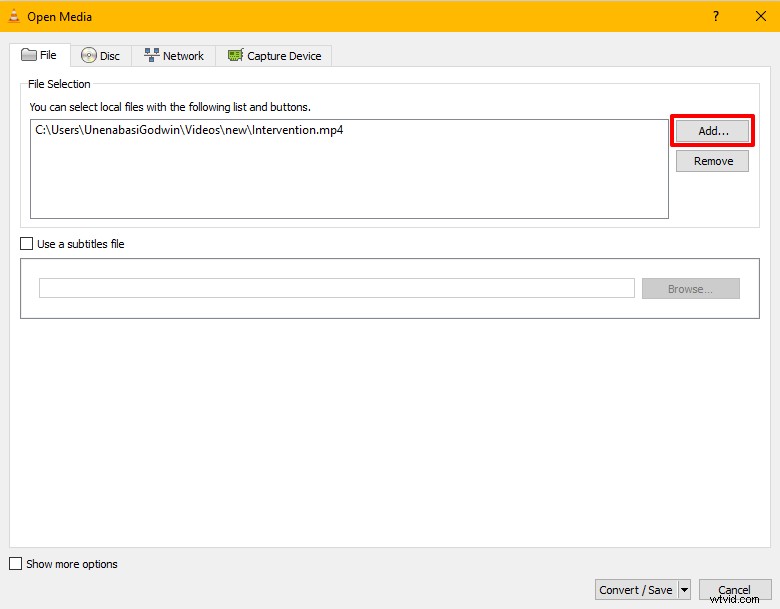Close the Open Media dialog window

757,16
